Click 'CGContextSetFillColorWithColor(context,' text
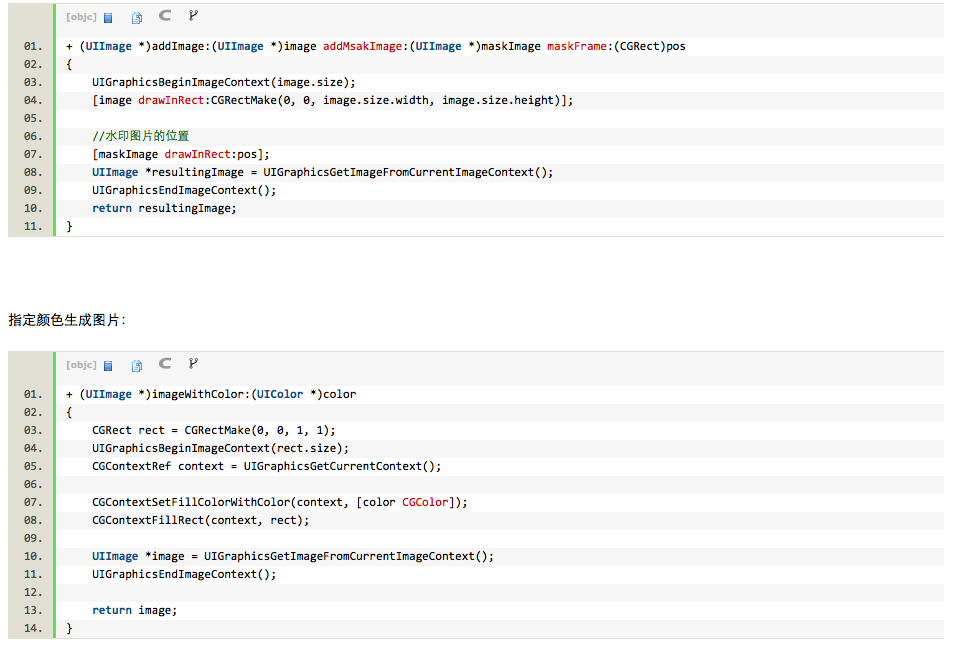 pos(220,503)
